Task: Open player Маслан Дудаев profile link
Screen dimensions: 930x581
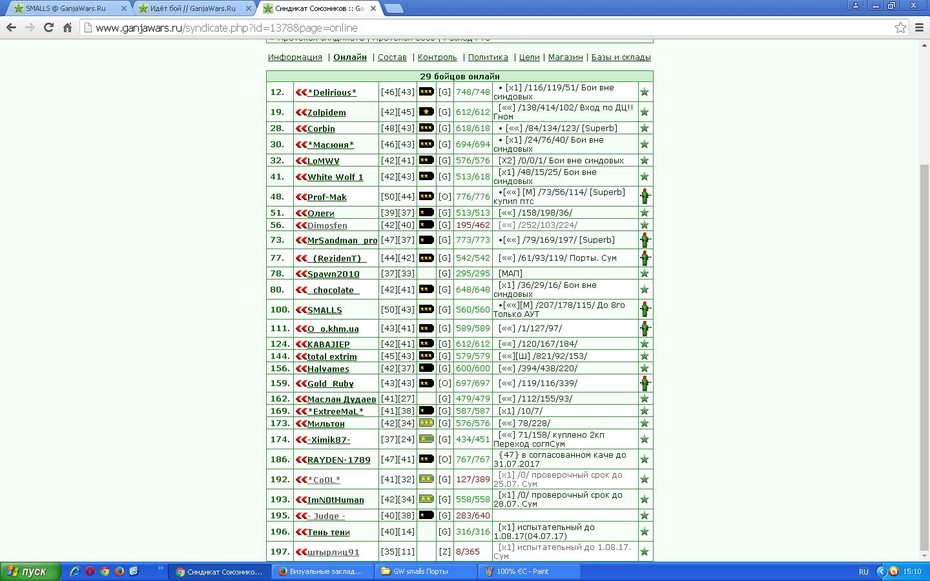Action: coord(342,399)
